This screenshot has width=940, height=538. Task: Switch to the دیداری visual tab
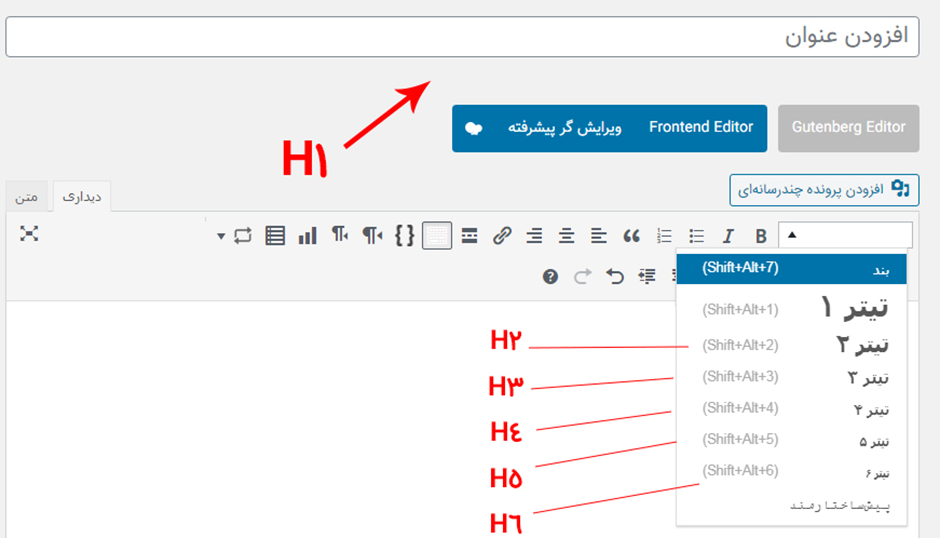pyautogui.click(x=82, y=197)
